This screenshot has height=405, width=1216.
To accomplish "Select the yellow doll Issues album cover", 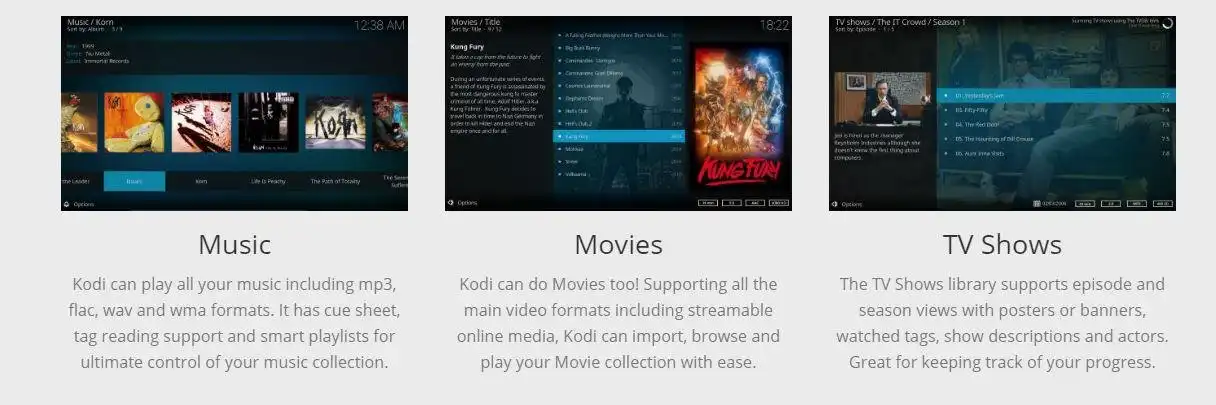I will click(134, 123).
